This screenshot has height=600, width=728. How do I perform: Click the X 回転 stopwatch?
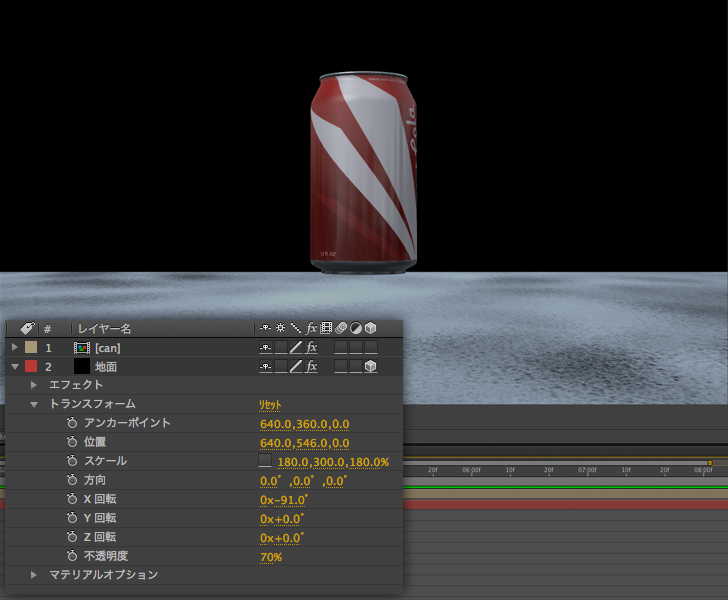tap(72, 499)
